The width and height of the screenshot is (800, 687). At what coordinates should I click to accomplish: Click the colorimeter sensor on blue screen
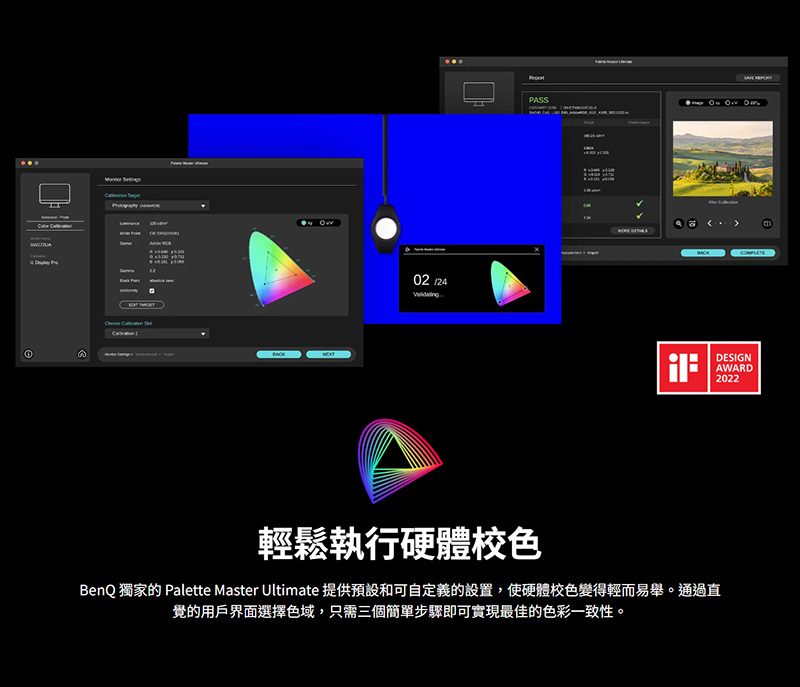coord(386,228)
